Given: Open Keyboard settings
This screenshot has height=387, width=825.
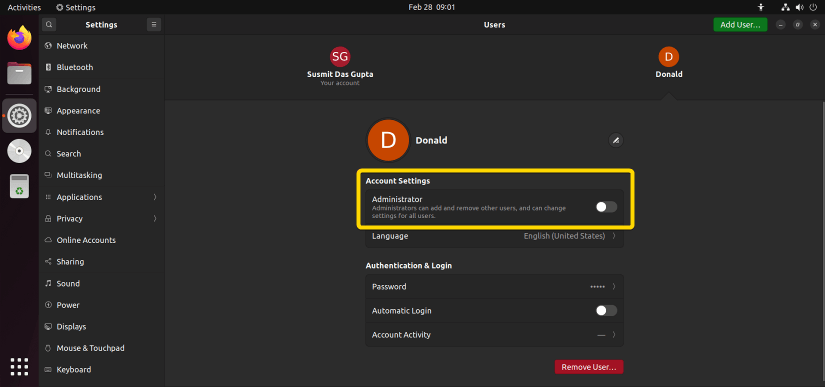Looking at the screenshot, I should click(102, 370).
